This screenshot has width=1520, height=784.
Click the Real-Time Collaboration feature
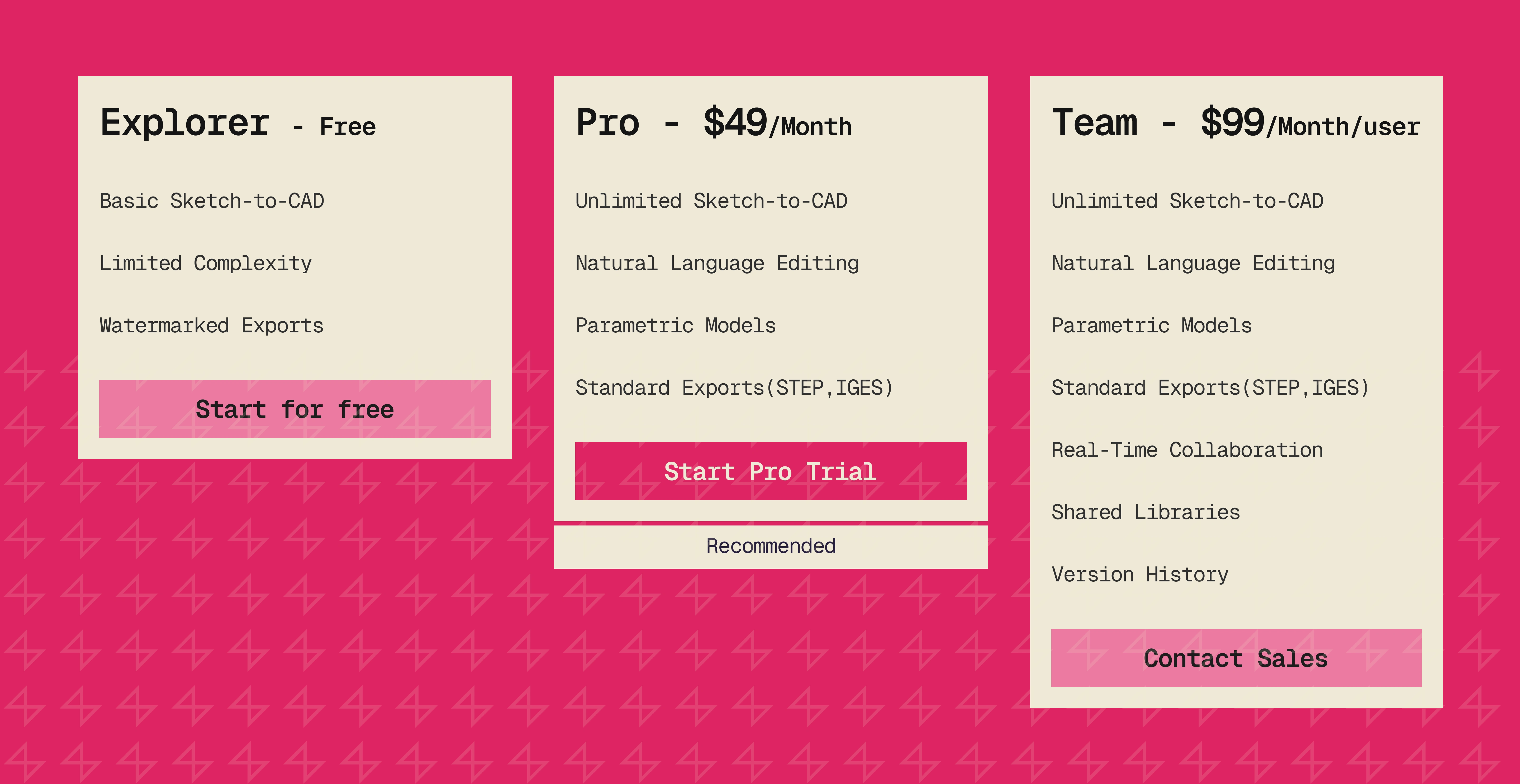(1187, 450)
